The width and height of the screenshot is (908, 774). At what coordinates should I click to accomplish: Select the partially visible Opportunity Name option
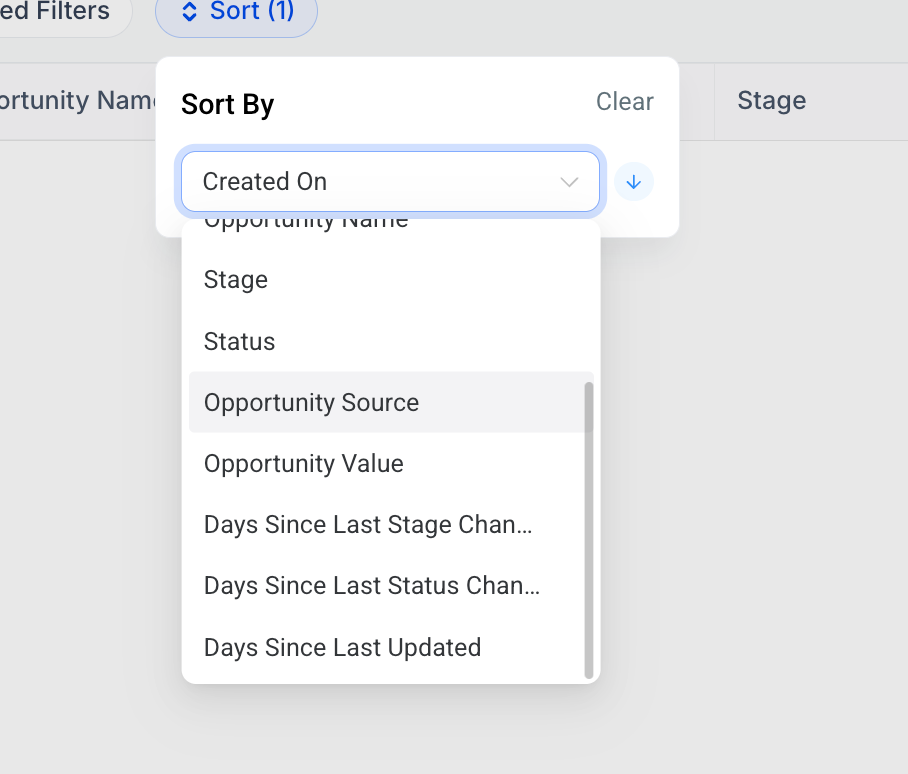[306, 224]
